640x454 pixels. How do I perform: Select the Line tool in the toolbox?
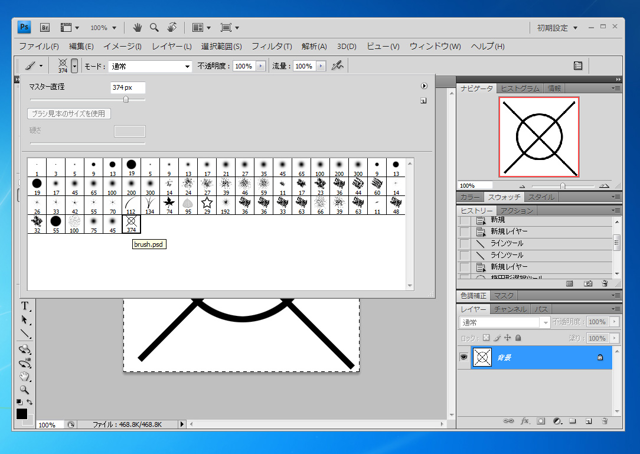[24, 335]
